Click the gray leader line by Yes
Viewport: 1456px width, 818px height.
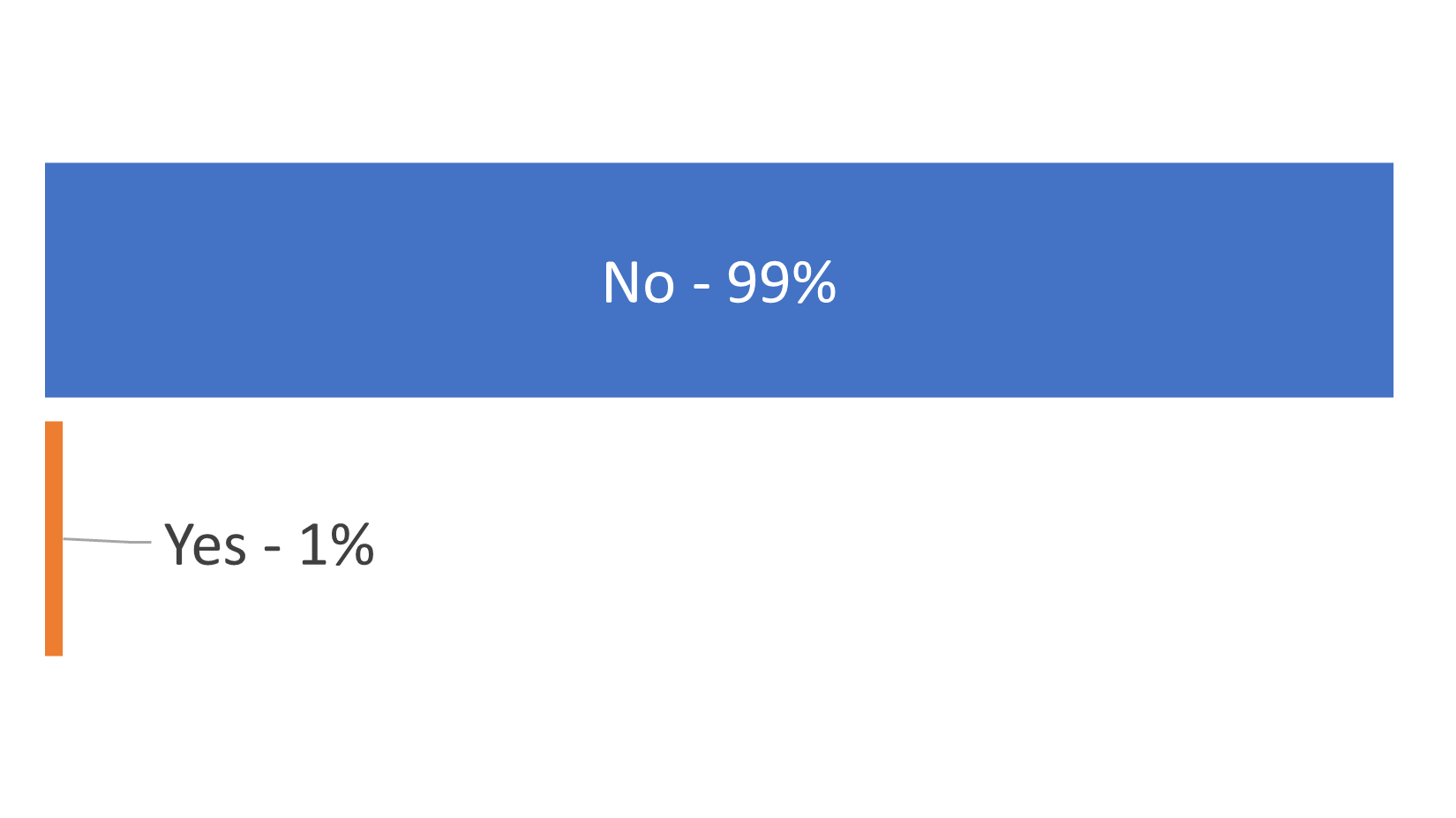pyautogui.click(x=107, y=540)
